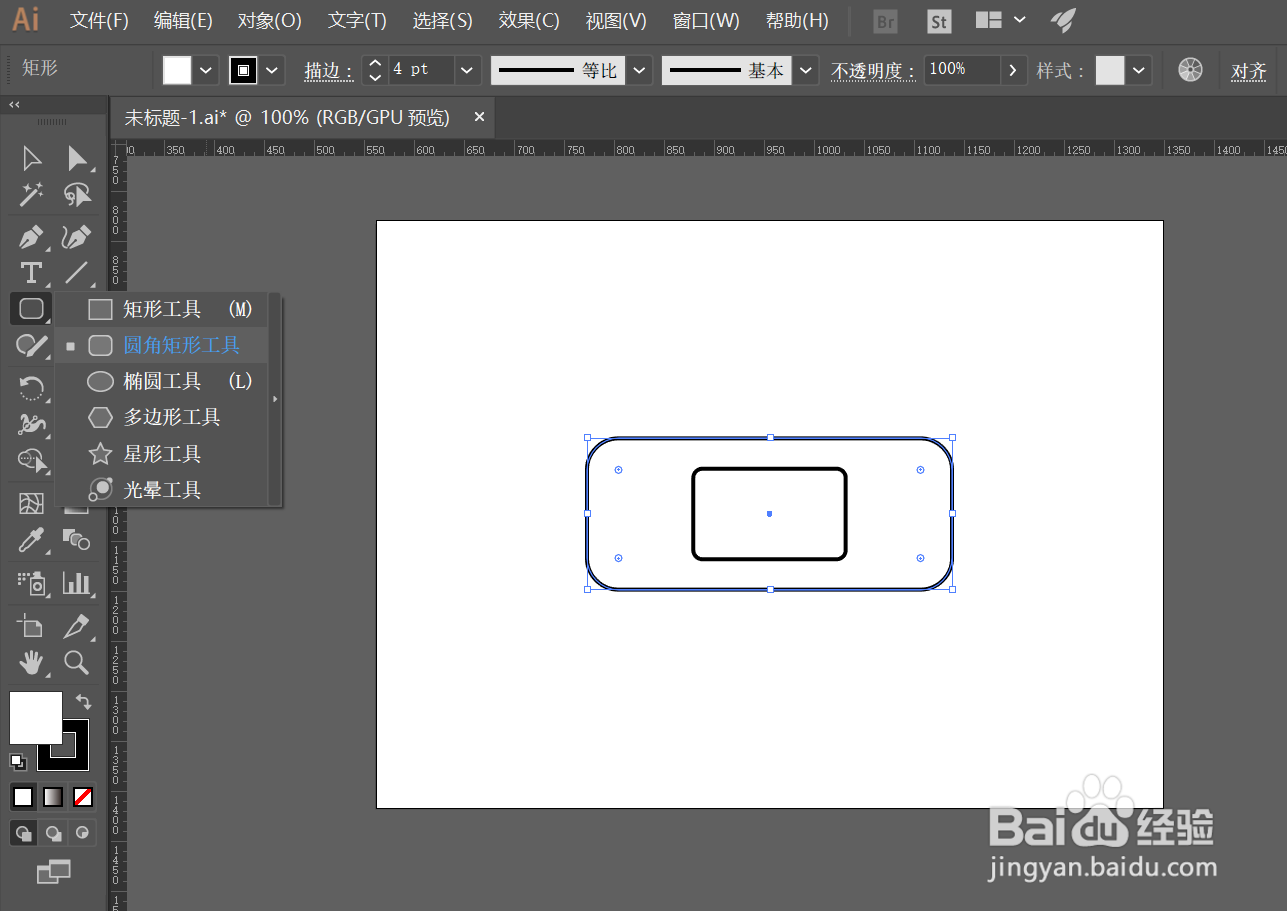Viewport: 1287px width, 911px height.
Task: Open the graphic style dropdown
Action: 1139,70
